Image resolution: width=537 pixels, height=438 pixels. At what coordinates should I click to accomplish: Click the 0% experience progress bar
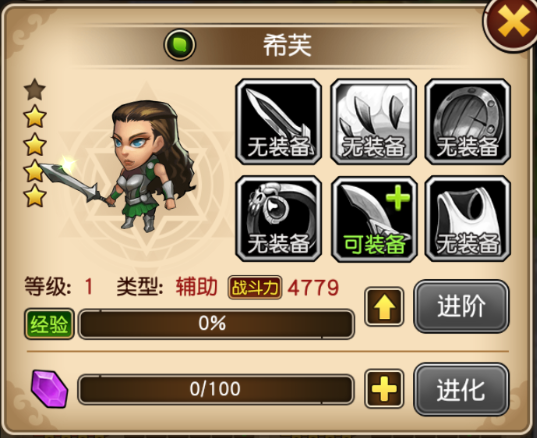(216, 324)
